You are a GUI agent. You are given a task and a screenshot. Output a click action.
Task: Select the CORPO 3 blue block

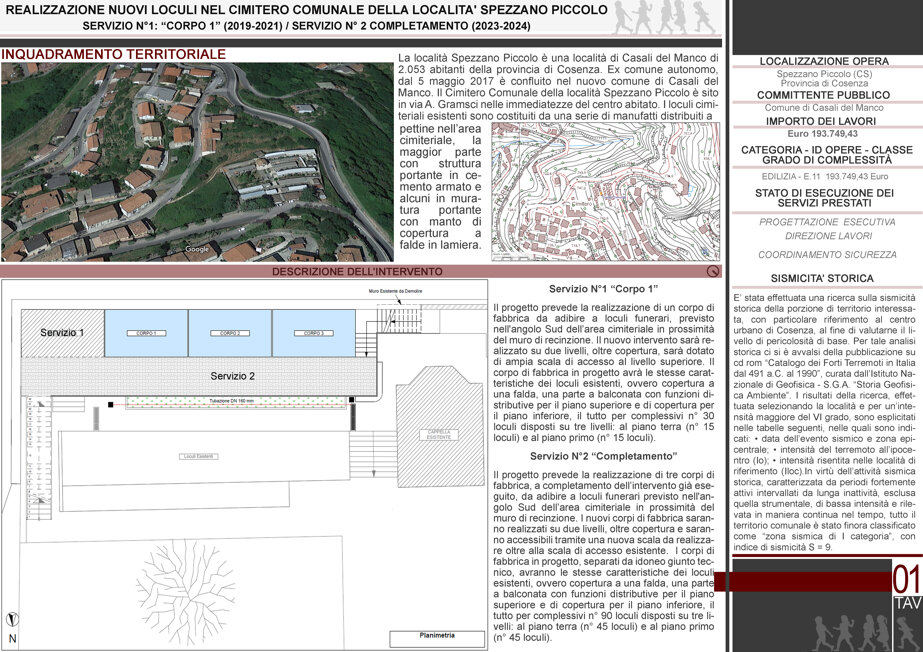[x=314, y=333]
